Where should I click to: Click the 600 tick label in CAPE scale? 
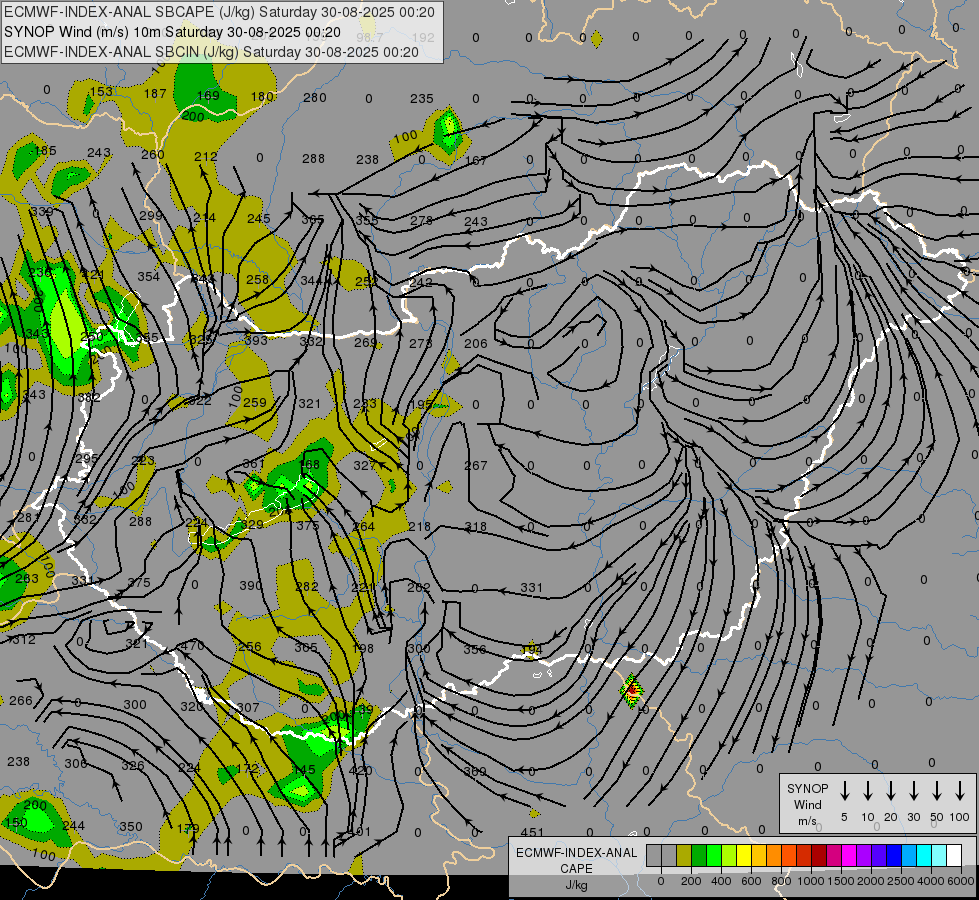[x=751, y=881]
